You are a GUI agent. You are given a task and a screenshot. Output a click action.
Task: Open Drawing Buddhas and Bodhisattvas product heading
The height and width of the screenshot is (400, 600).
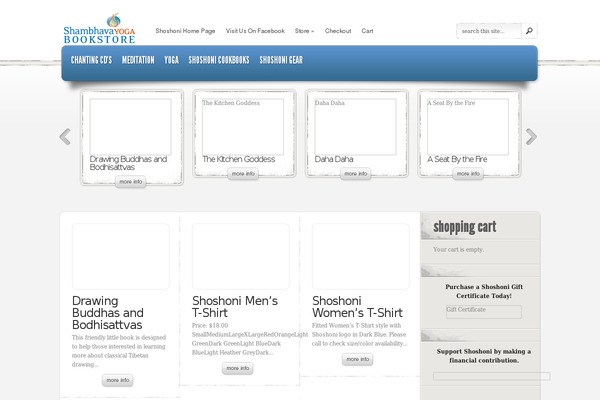pos(108,313)
